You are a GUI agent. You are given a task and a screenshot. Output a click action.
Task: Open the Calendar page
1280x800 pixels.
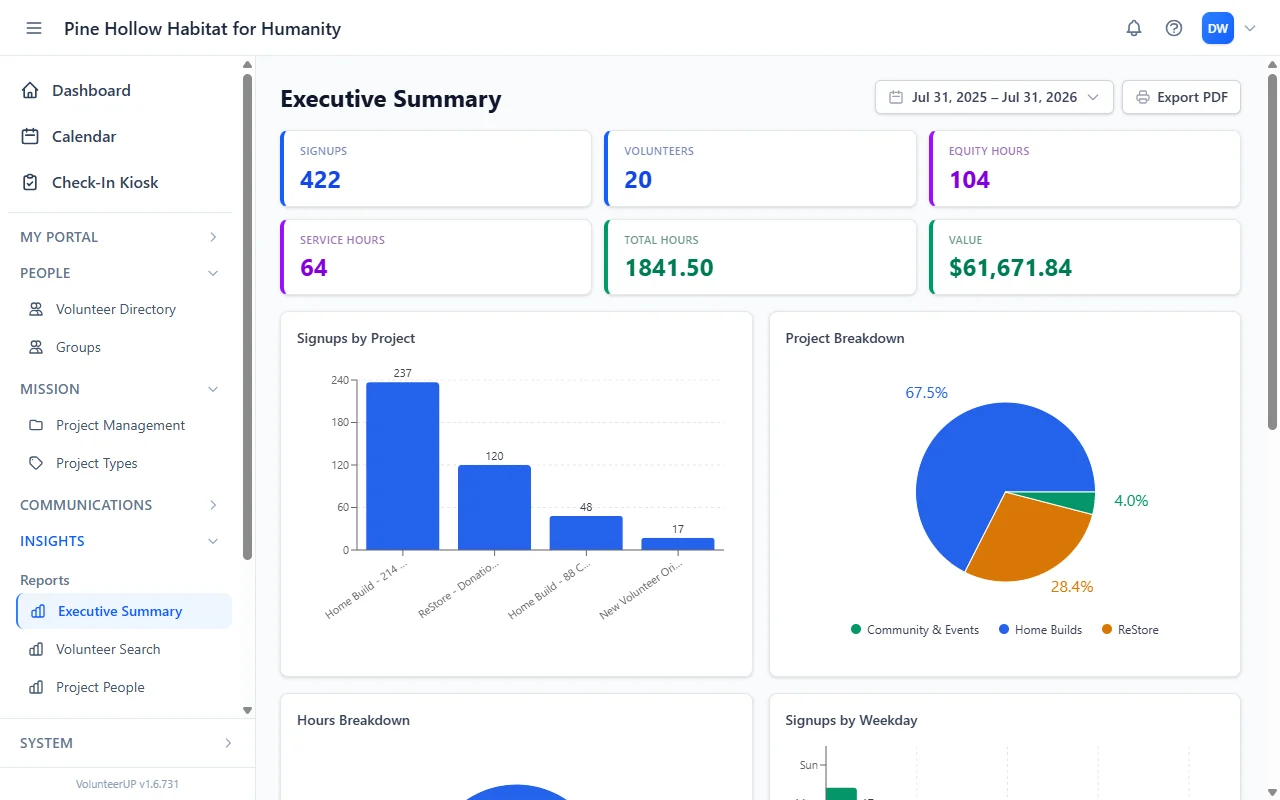(120, 136)
